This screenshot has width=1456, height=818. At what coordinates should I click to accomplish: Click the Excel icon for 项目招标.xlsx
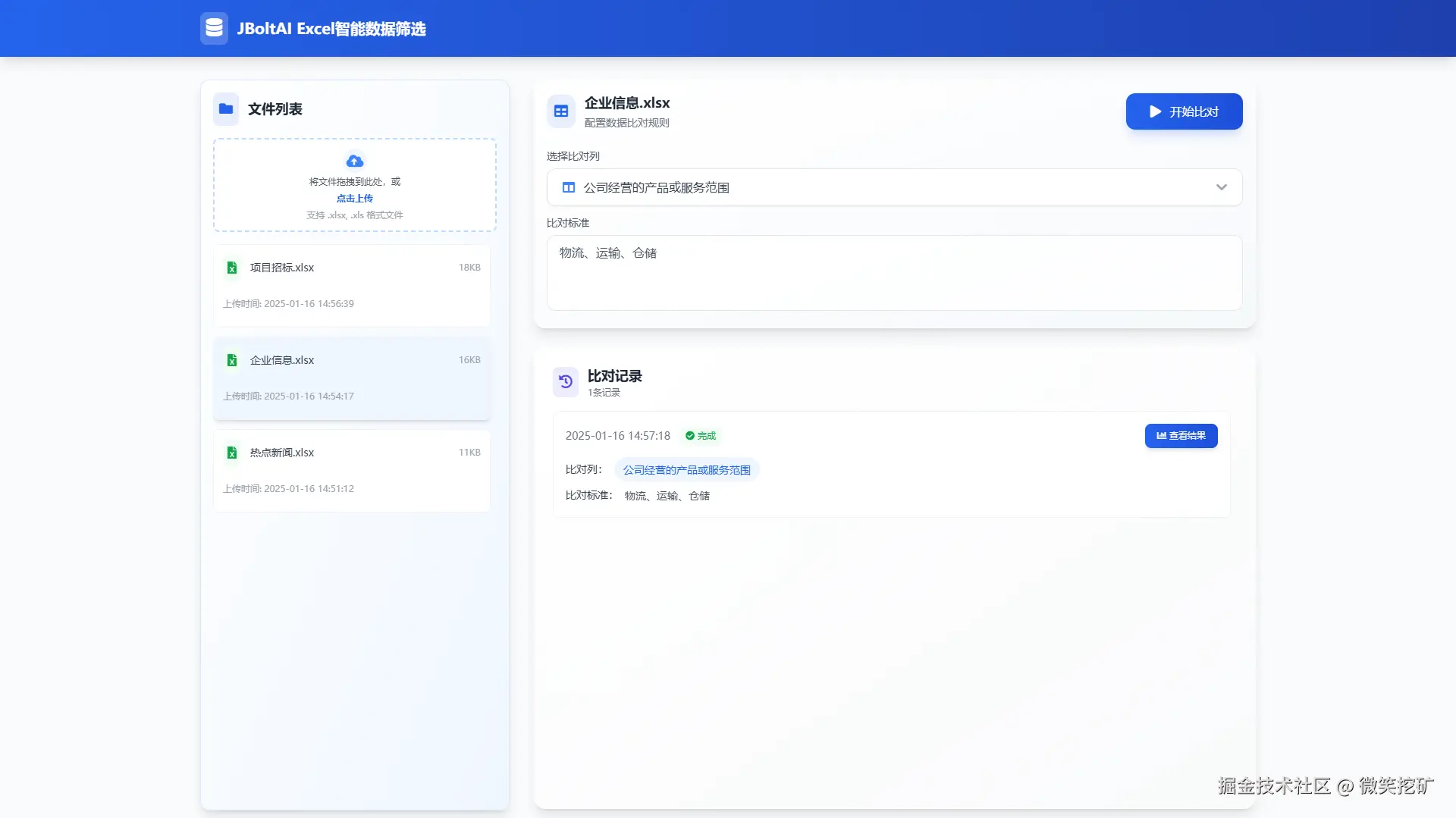point(232,268)
